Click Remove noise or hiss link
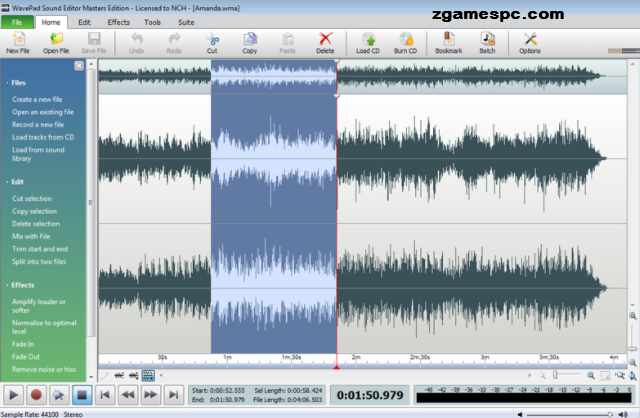Image resolution: width=640 pixels, height=418 pixels. pyautogui.click(x=44, y=369)
